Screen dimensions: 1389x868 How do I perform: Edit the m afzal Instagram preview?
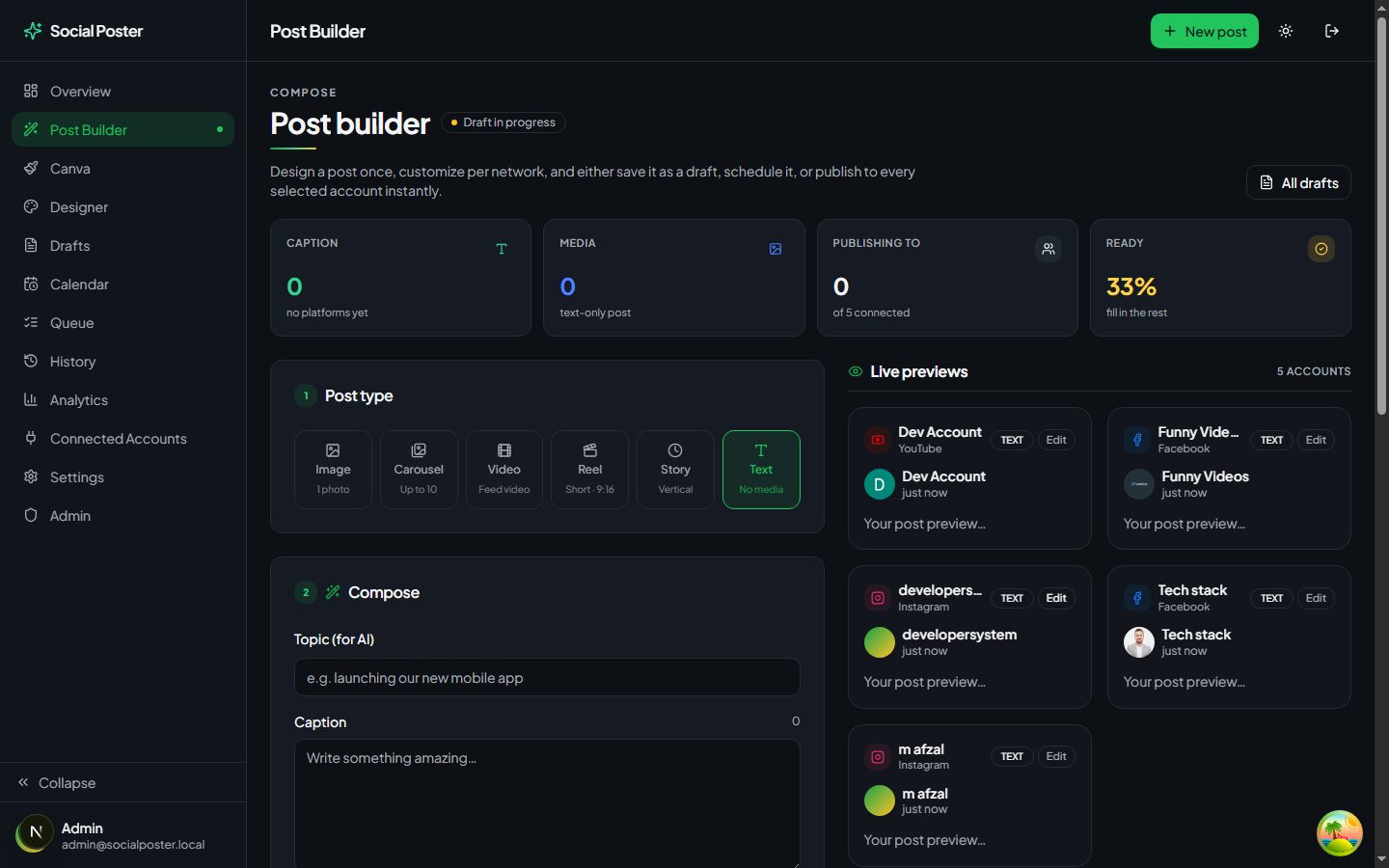pyautogui.click(x=1056, y=756)
